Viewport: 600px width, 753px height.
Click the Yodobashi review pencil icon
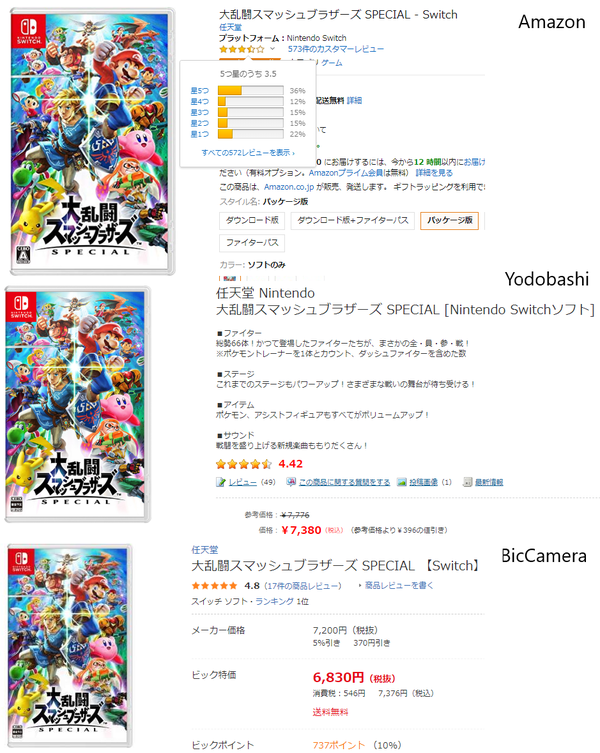(x=220, y=482)
